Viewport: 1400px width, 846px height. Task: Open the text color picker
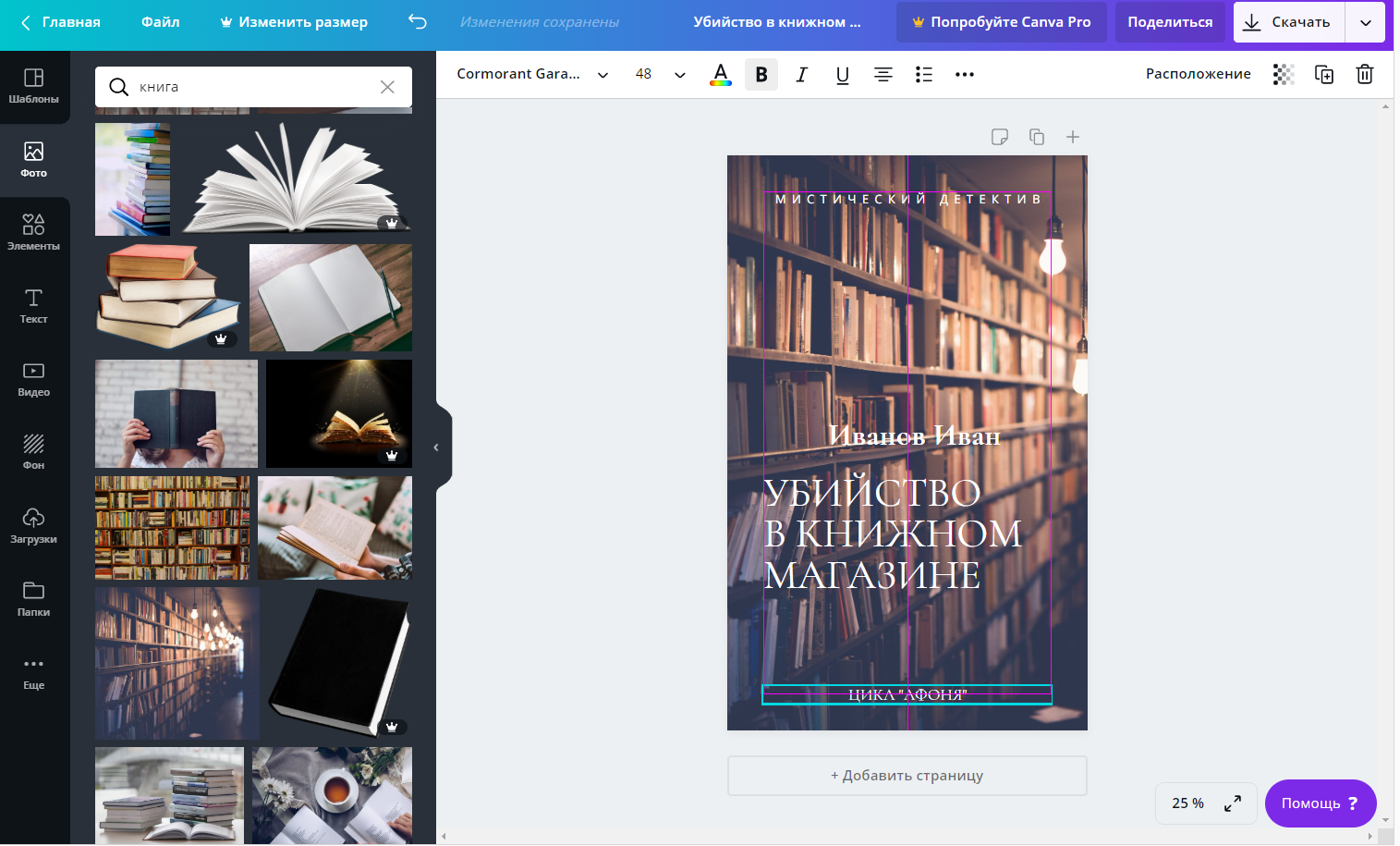tap(720, 74)
